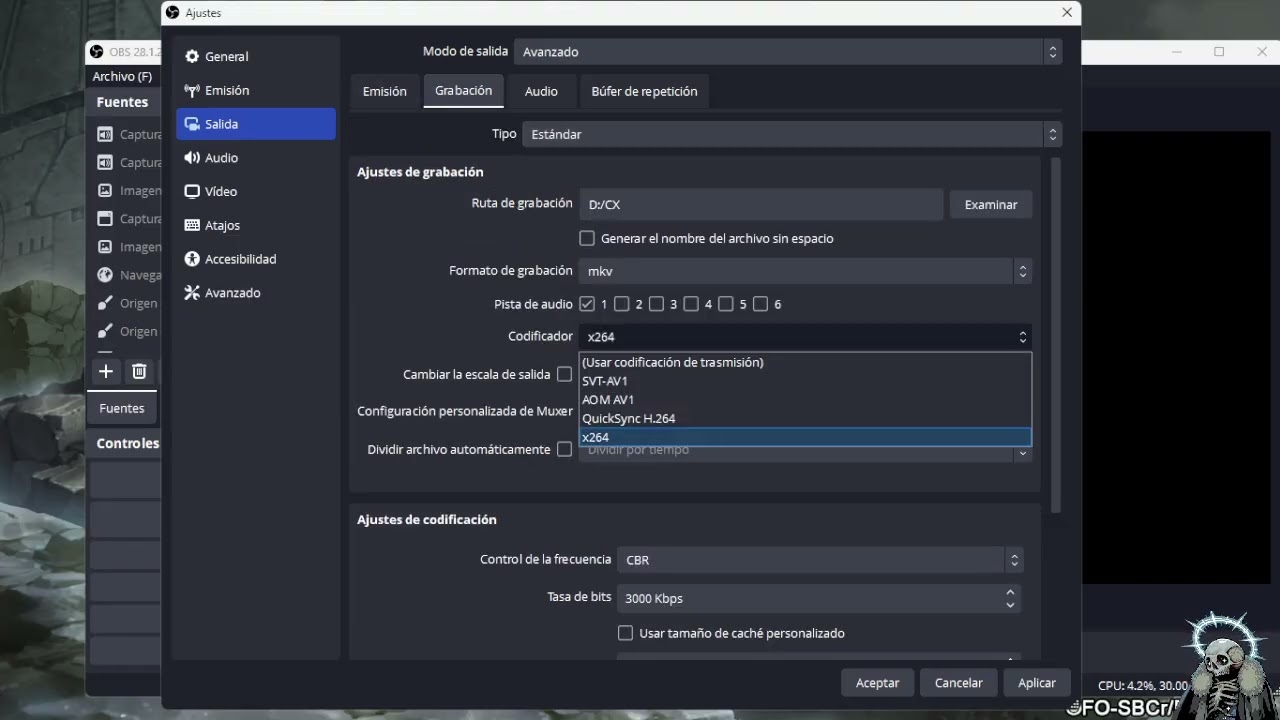This screenshot has height=720, width=1280.
Task: Check audio track 5
Action: point(726,304)
